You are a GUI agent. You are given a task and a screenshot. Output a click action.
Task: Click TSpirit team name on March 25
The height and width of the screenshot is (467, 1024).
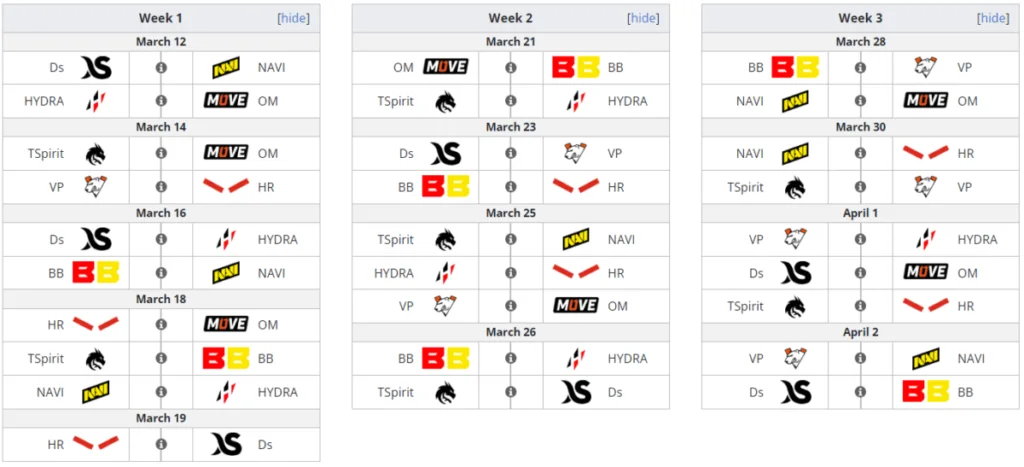click(395, 240)
